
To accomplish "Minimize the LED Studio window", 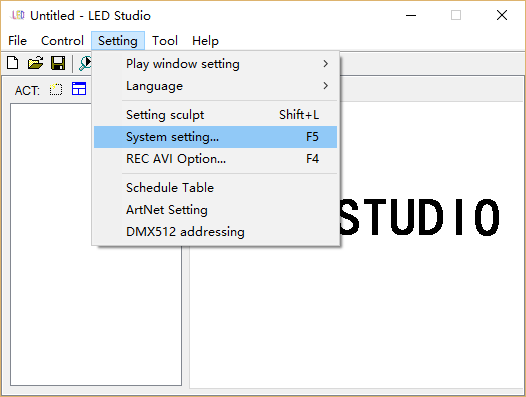I will pyautogui.click(x=411, y=15).
